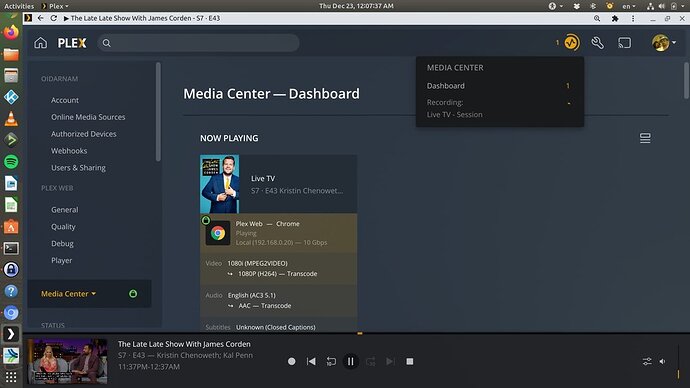Click the Late Late Show poster thumbnail
This screenshot has width=690, height=388.
coord(220,184)
